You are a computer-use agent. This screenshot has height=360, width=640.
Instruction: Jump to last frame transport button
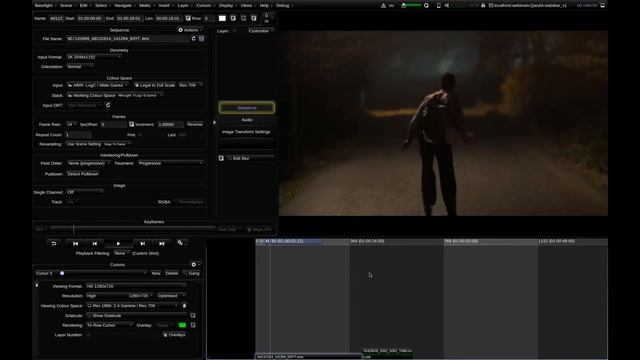[x=162, y=243]
